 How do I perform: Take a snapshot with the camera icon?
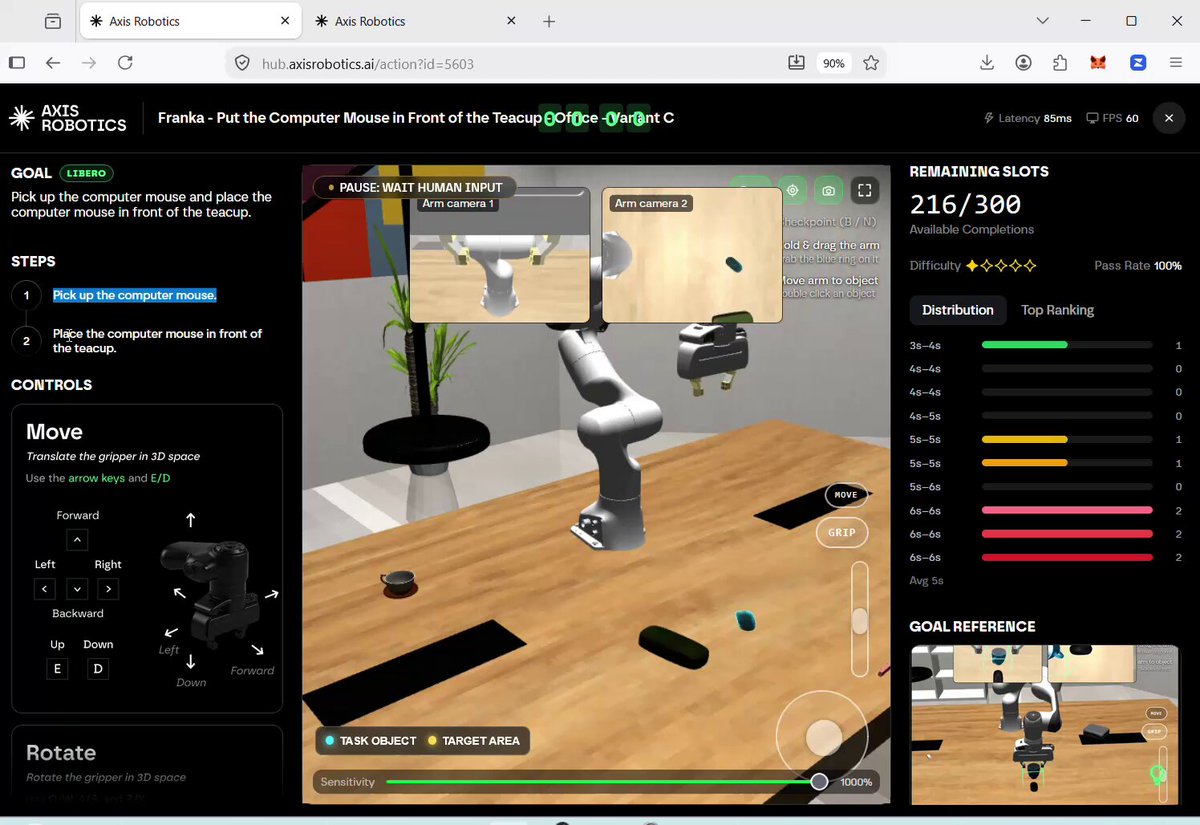(828, 190)
